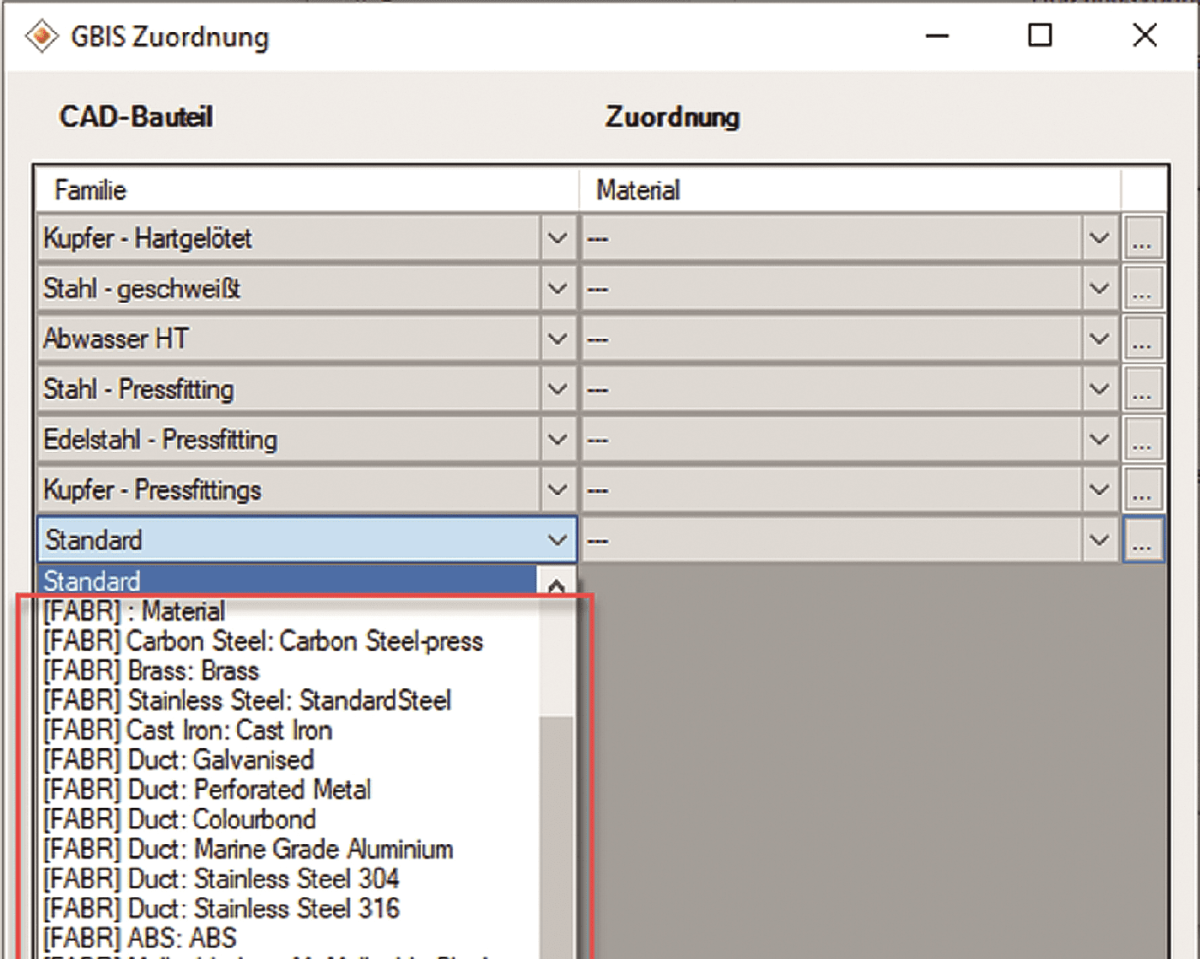Pick [FABR] ABS: ABS entry
The height and width of the screenshot is (959, 1200).
pos(141,938)
